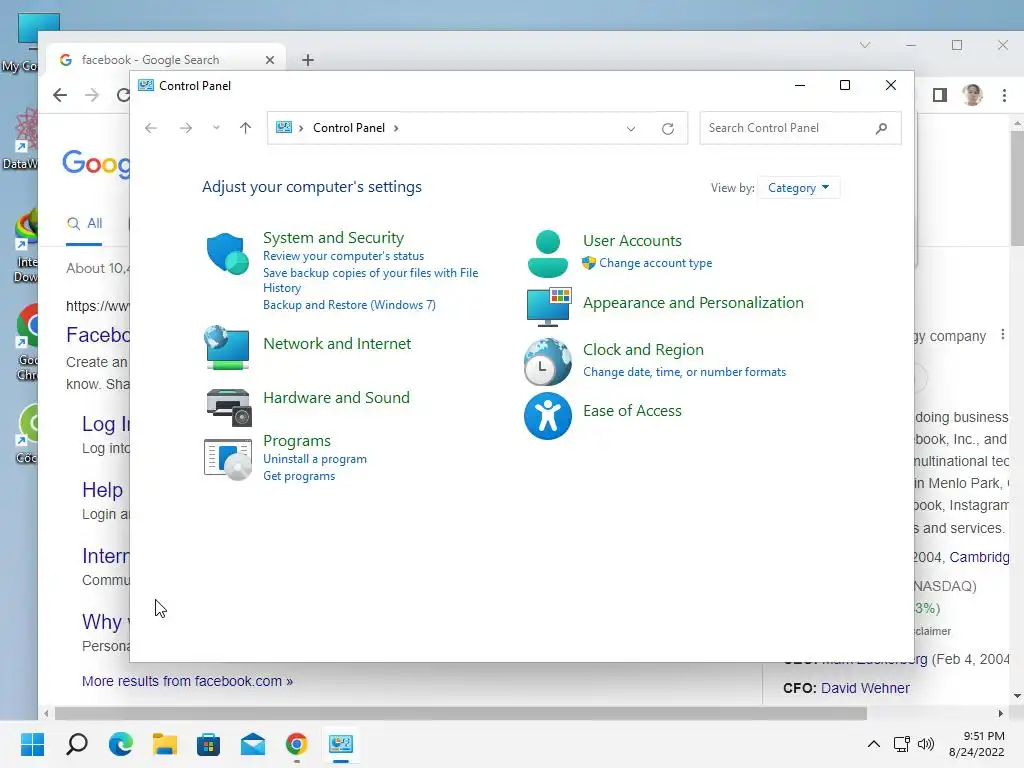The height and width of the screenshot is (768, 1024).
Task: Click the chevron after Control Panel breadcrumb
Action: [396, 128]
